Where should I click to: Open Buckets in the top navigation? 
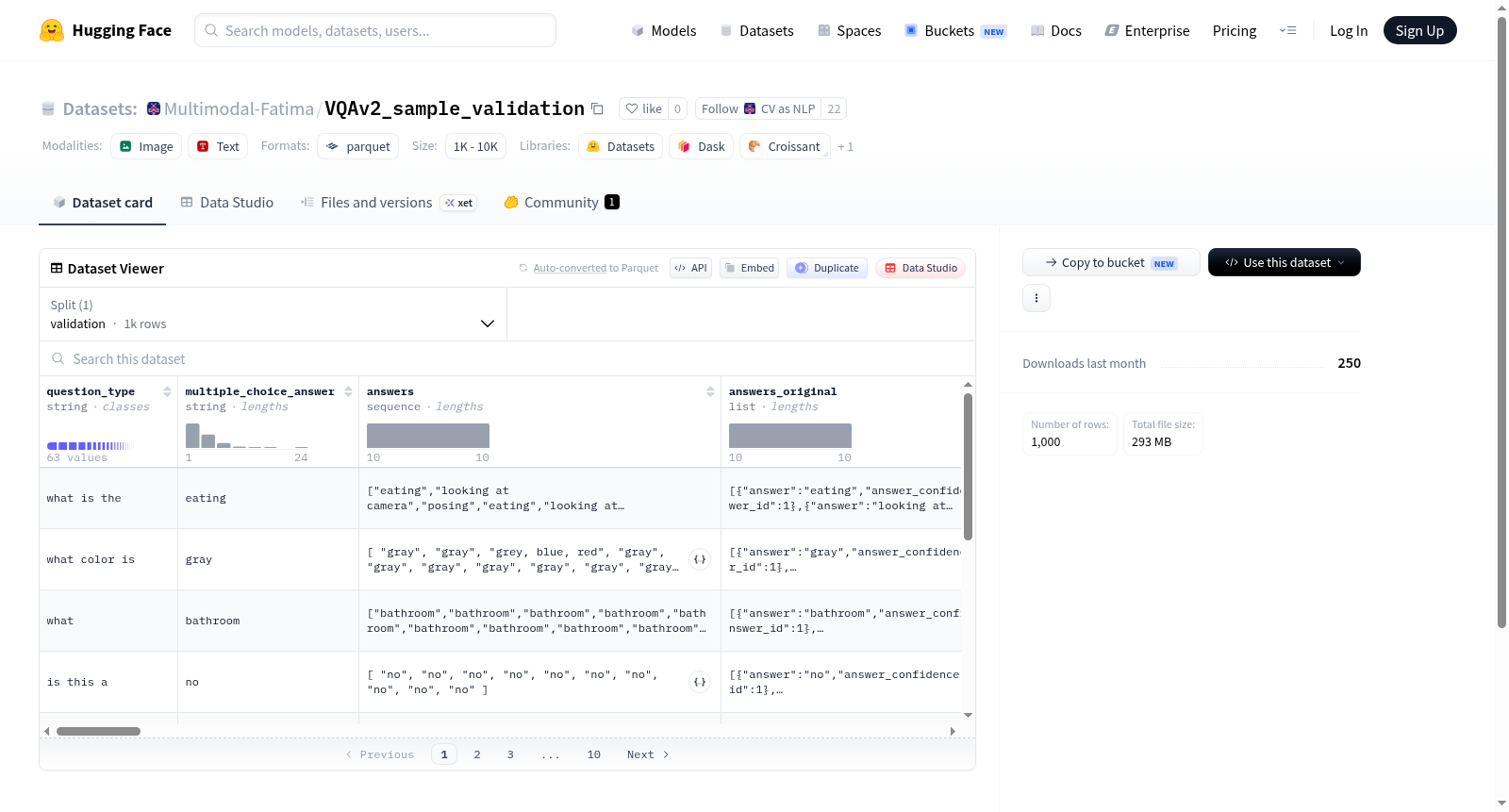(955, 30)
